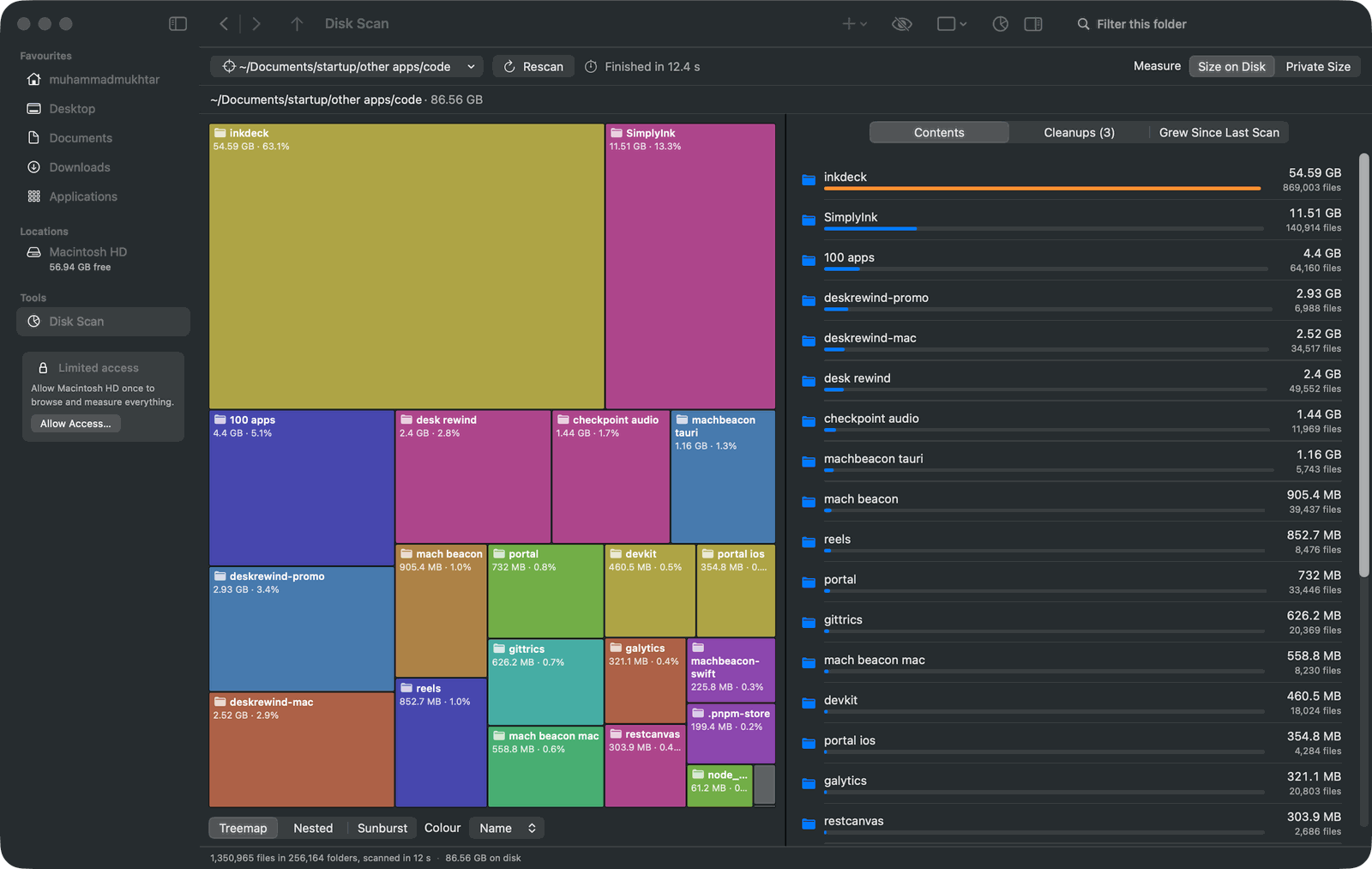This screenshot has height=869, width=1372.
Task: Toggle the hidden items eye icon
Action: tap(901, 24)
